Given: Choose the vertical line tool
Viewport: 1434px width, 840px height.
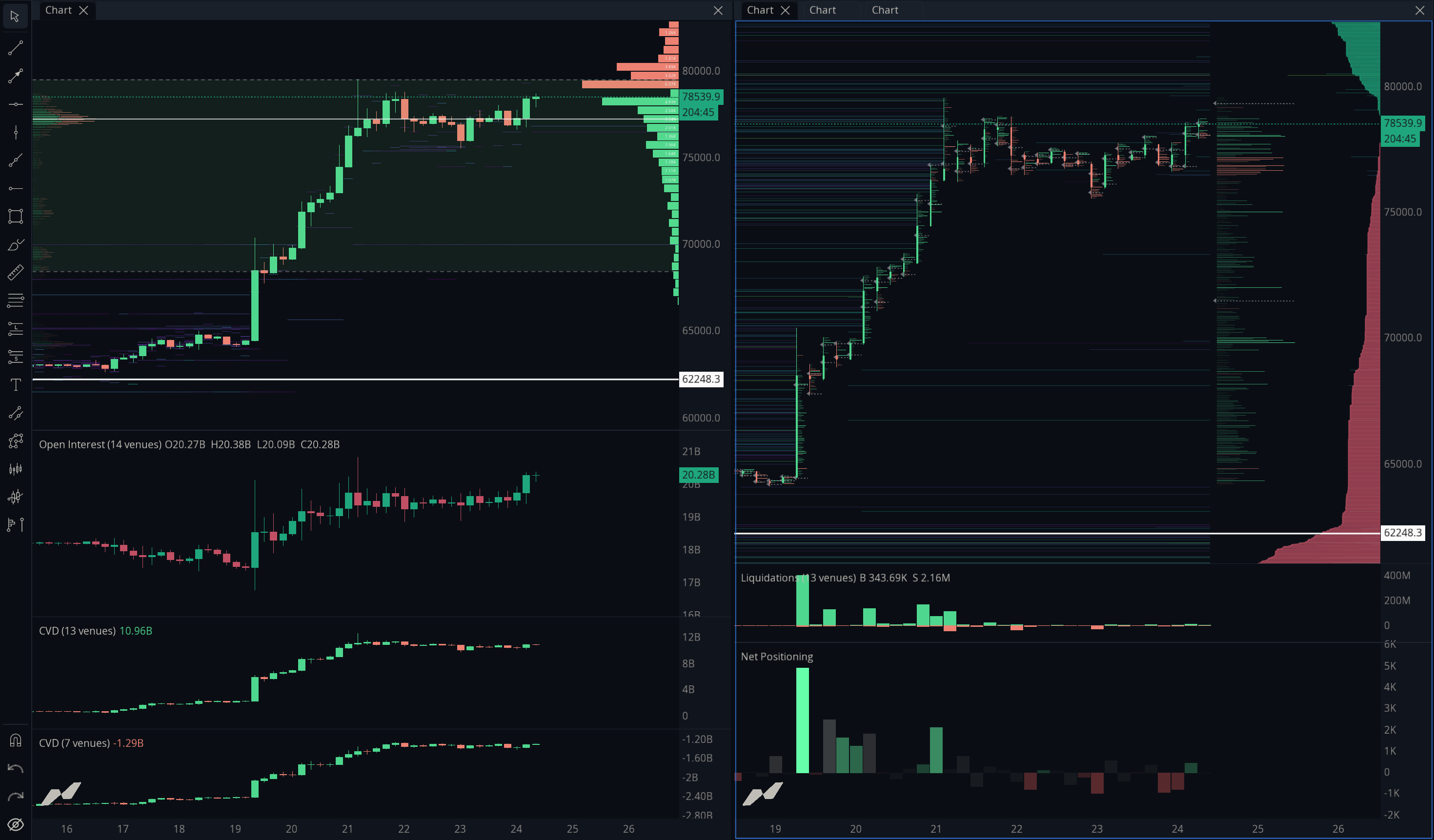Looking at the screenshot, I should point(15,132).
